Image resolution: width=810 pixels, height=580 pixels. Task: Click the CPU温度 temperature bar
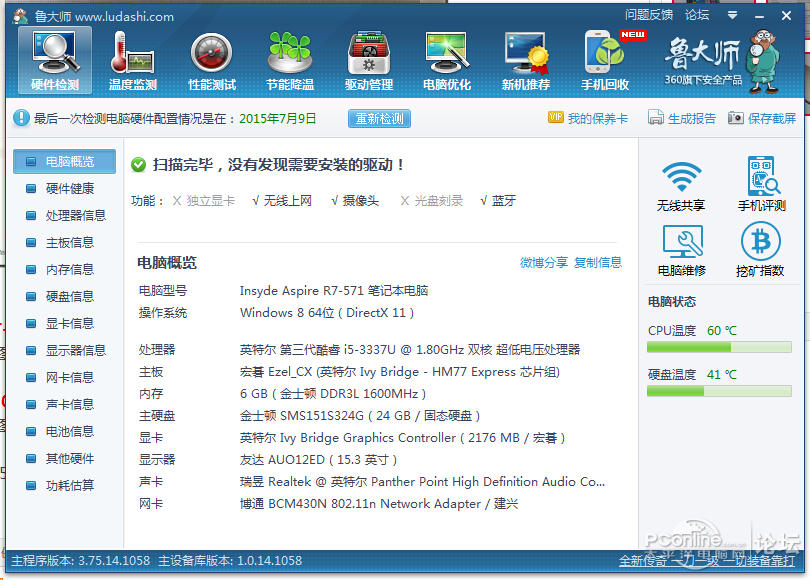coord(719,347)
